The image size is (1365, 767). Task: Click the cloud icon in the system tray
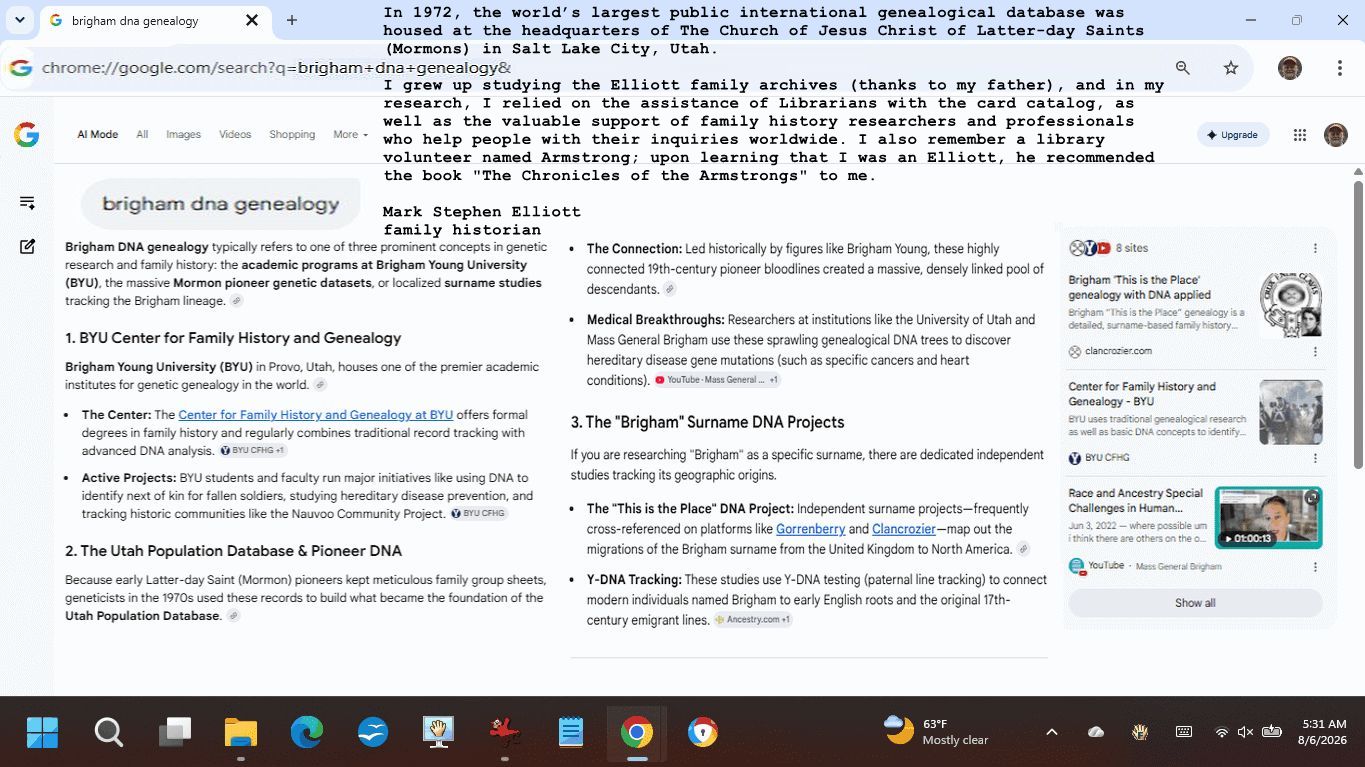click(1096, 732)
